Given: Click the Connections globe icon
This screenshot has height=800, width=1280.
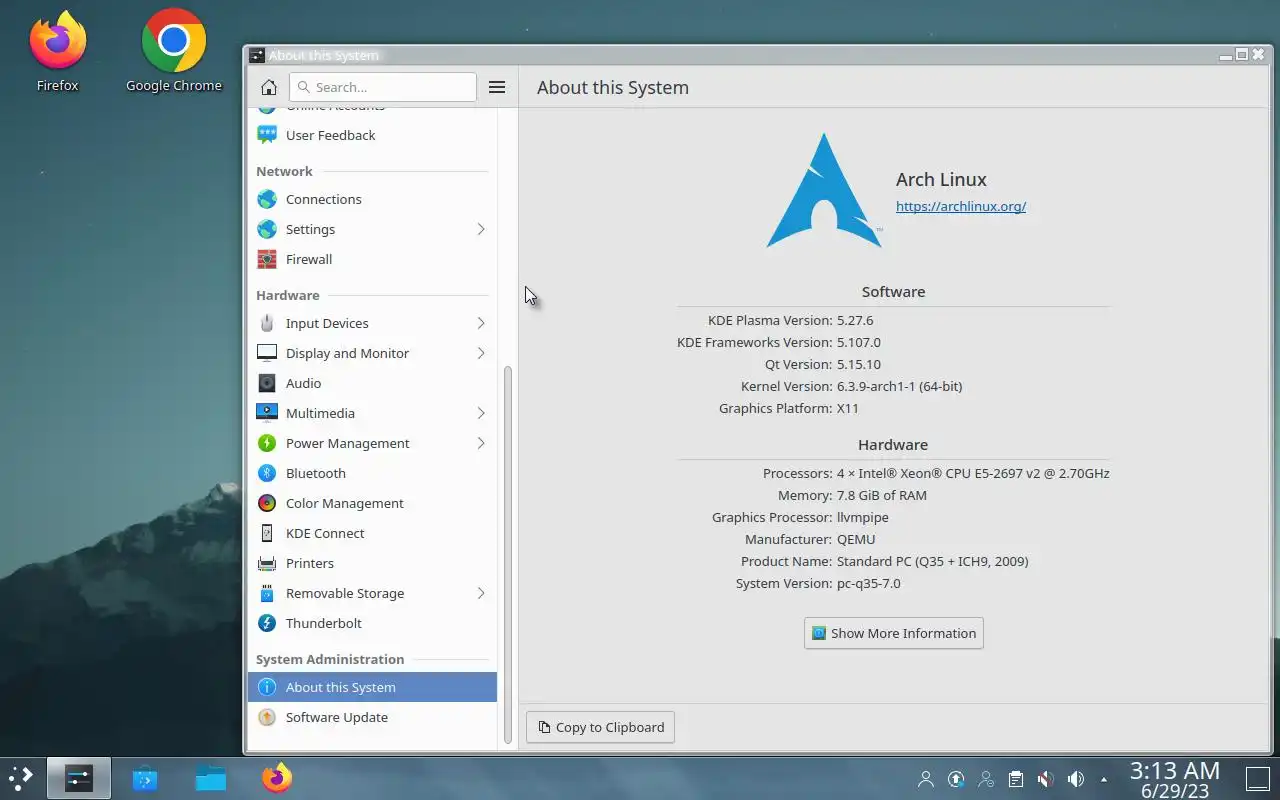Looking at the screenshot, I should tap(267, 199).
